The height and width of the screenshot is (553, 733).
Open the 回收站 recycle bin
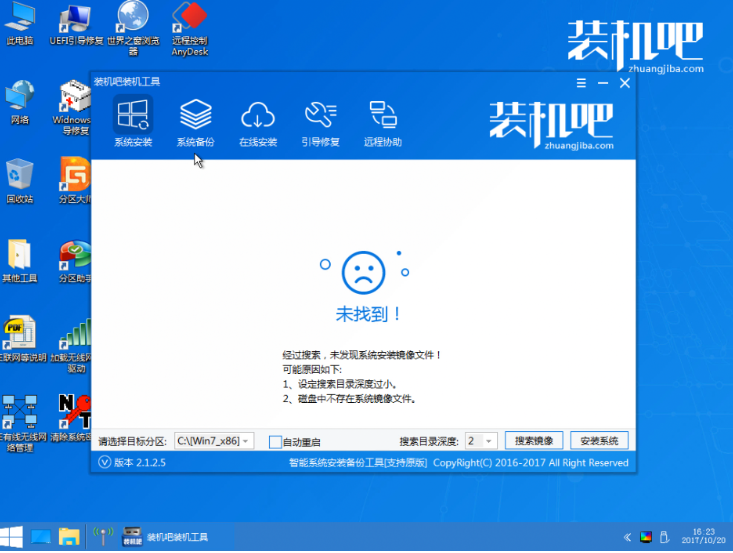click(x=19, y=180)
